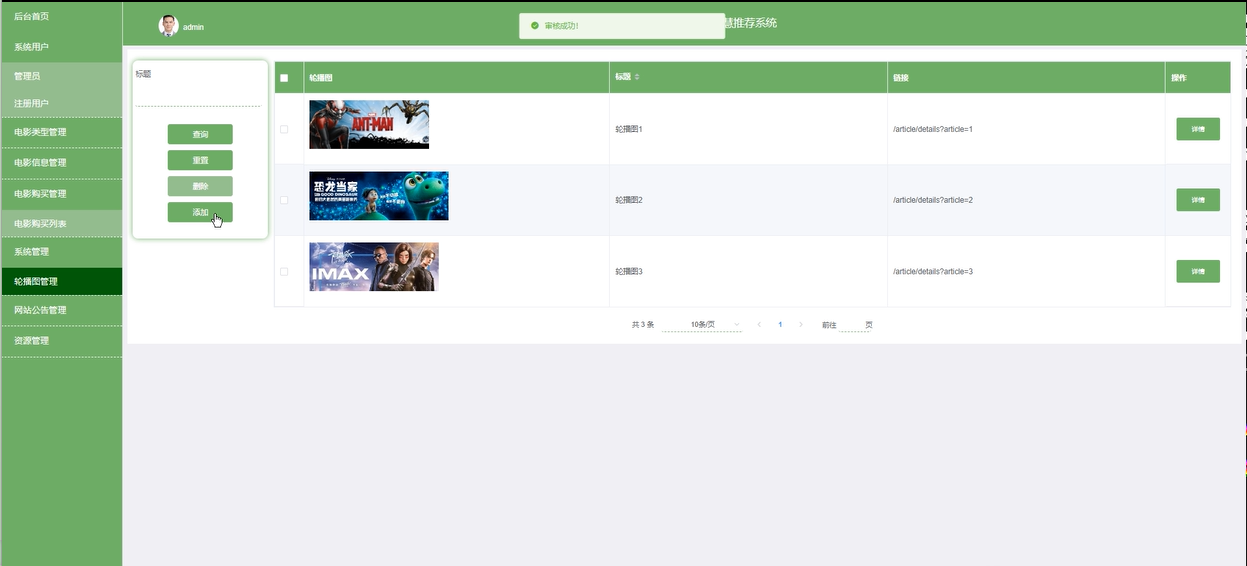Viewport: 1247px width, 566px height.
Task: Open 网站公告管理 in sidebar
Action: coord(61,311)
